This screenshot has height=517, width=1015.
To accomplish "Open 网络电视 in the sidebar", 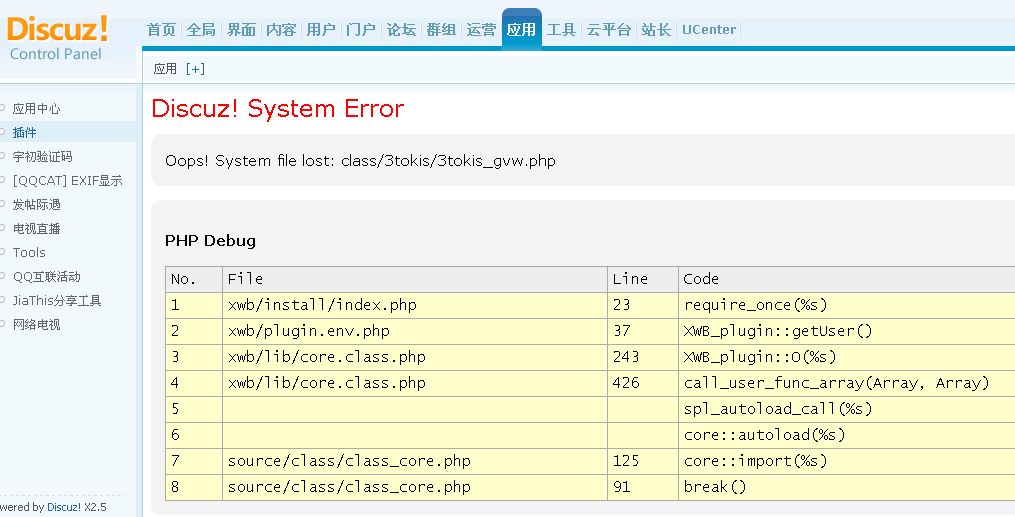I will [x=36, y=324].
